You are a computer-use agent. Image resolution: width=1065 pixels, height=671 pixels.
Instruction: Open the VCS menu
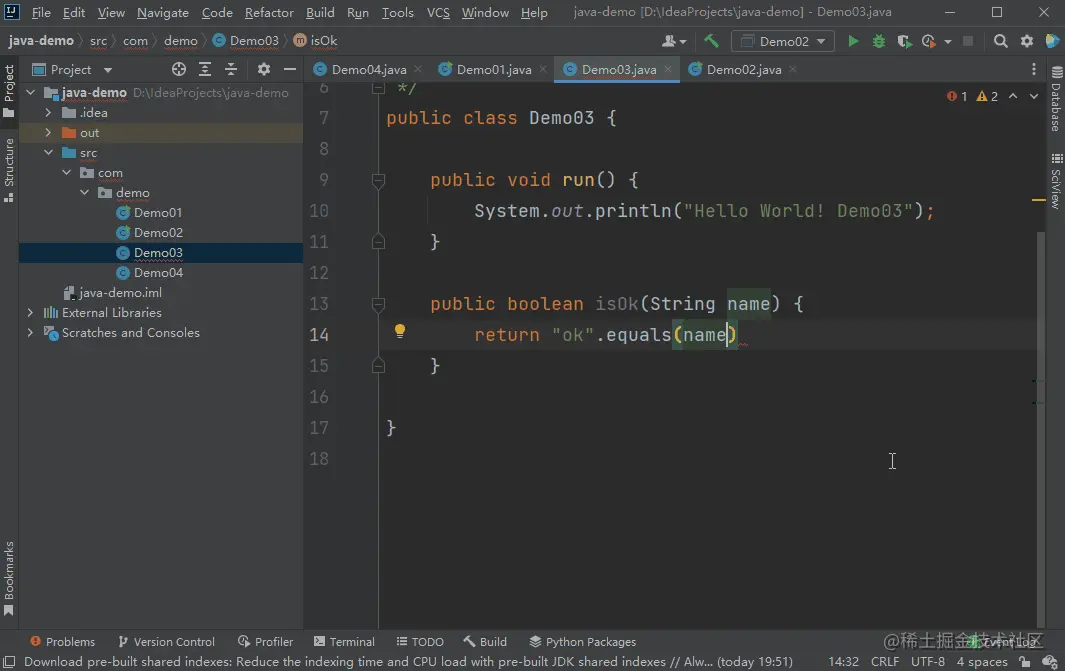[438, 12]
